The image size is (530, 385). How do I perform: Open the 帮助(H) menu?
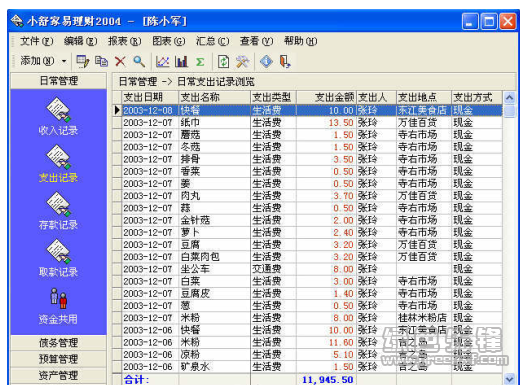tap(300, 41)
